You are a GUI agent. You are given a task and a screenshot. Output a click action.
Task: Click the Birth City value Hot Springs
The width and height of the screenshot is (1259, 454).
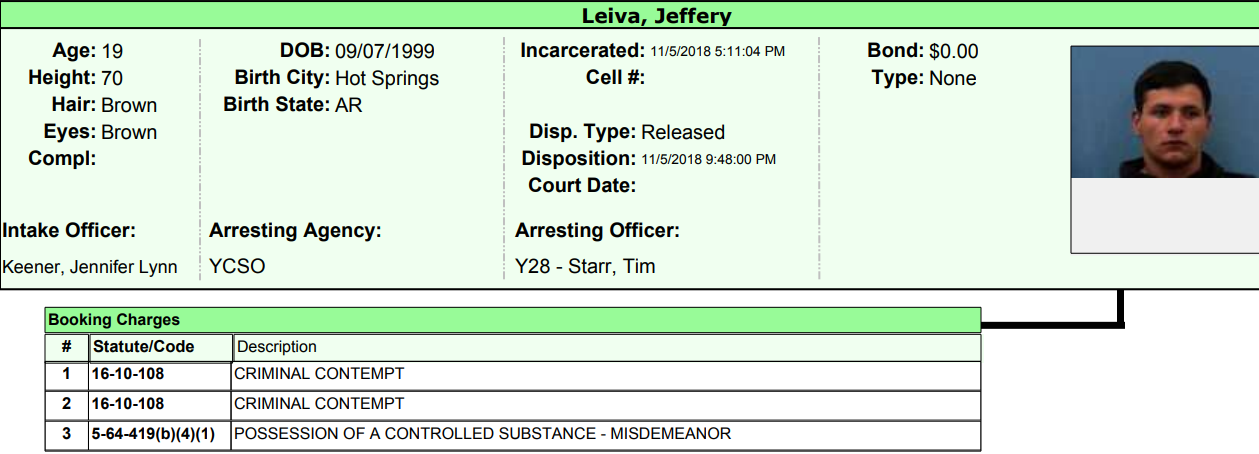[x=387, y=78]
